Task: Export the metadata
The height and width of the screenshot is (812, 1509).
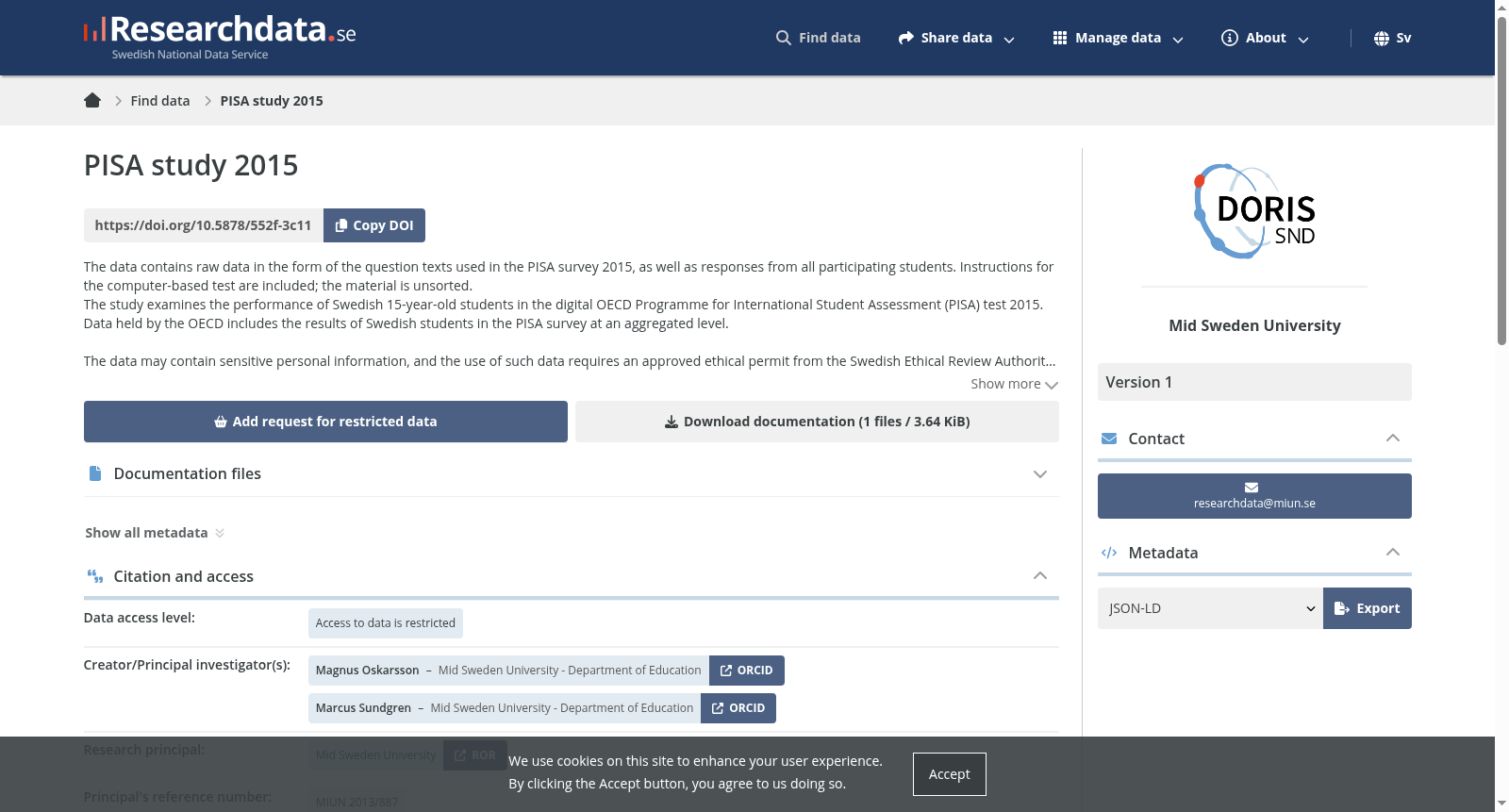Action: coord(1367,608)
